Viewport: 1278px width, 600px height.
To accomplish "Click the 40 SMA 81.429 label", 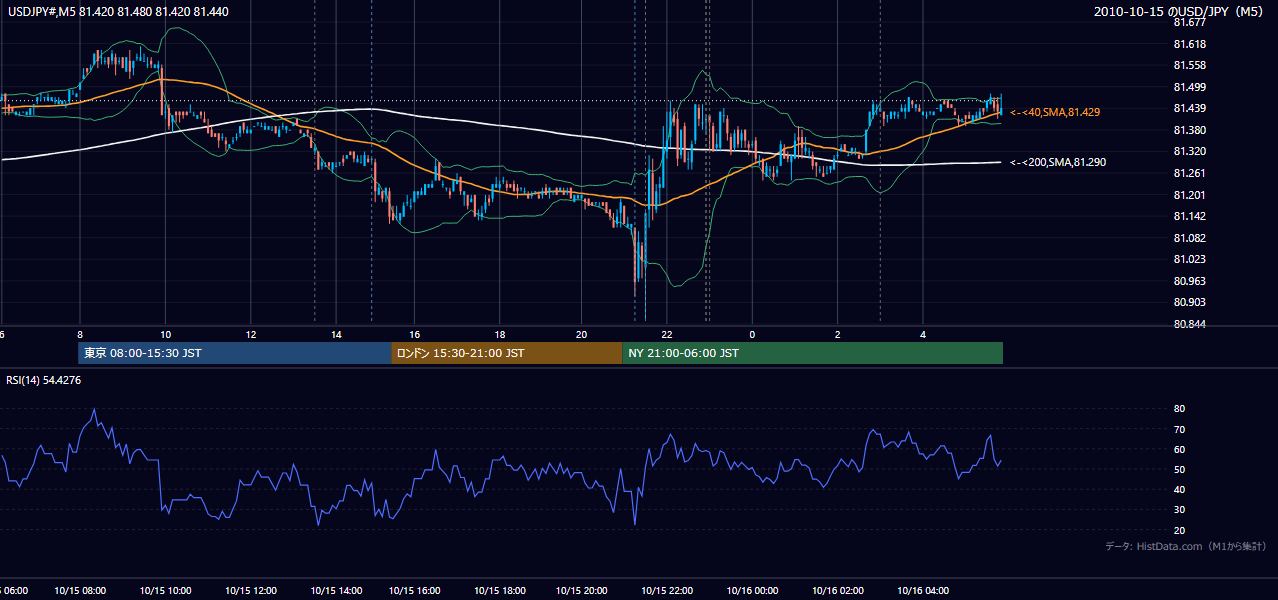I will point(1054,113).
